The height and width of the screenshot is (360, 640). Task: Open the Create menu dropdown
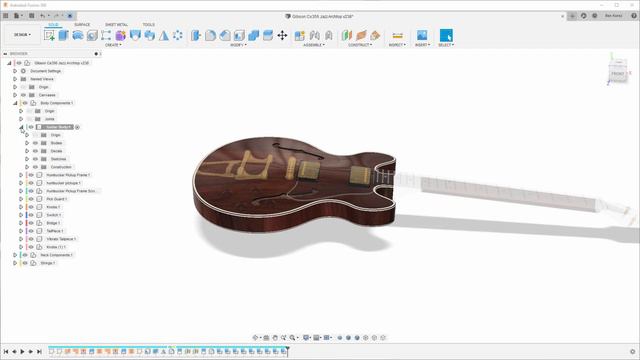(113, 45)
